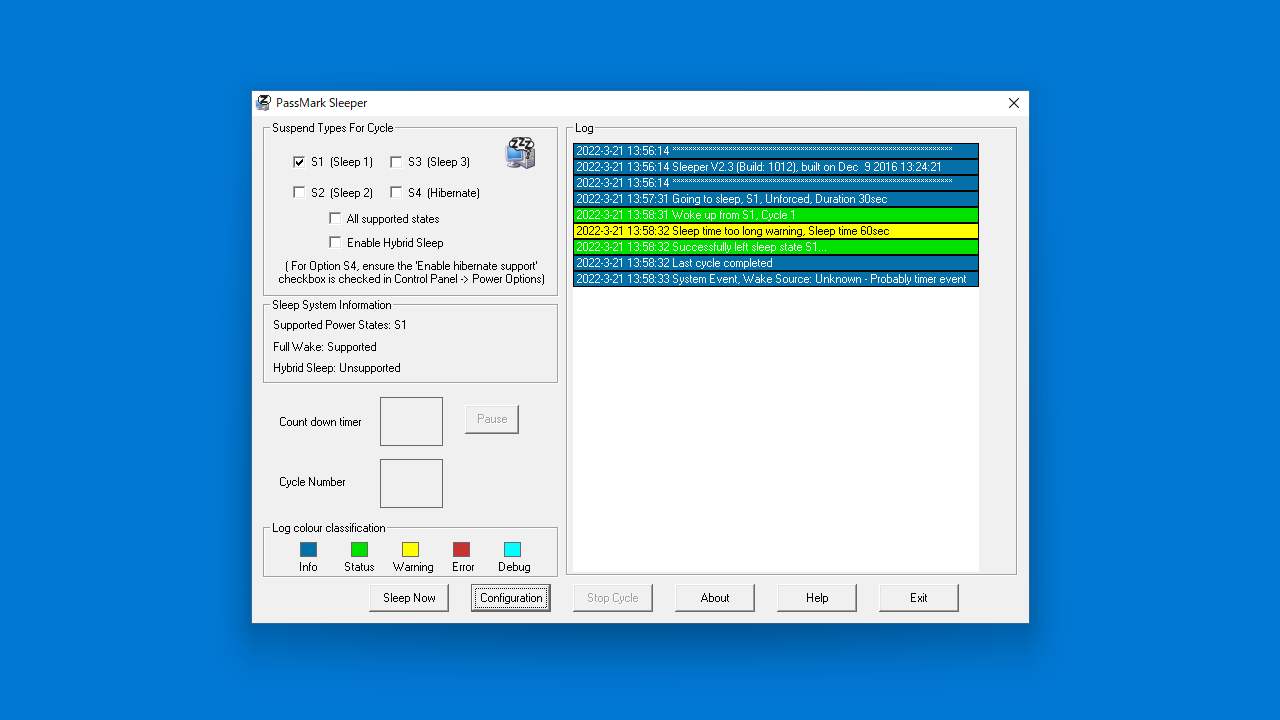Open the Configuration dialog
The width and height of the screenshot is (1280, 720).
pos(511,598)
